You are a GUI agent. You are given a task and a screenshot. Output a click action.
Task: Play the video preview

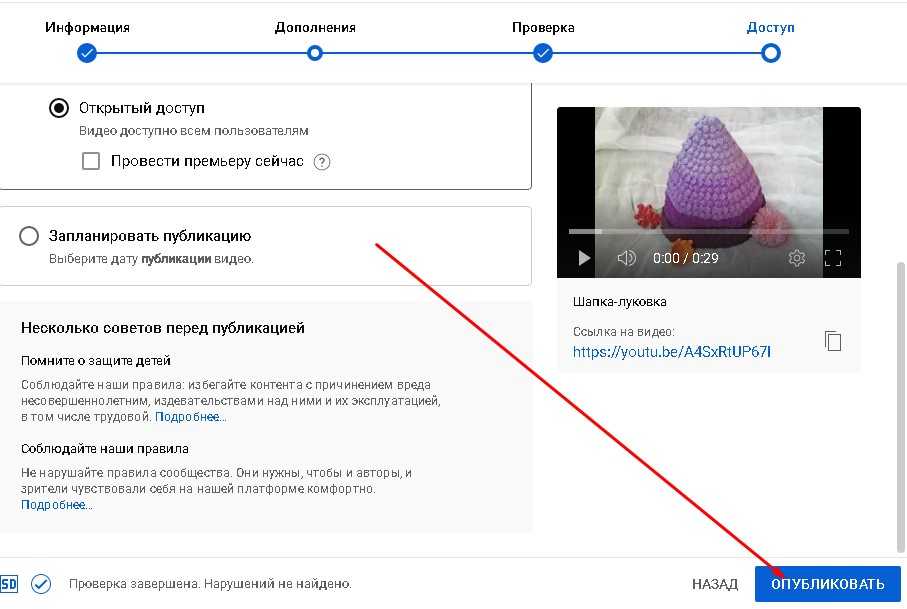[585, 258]
